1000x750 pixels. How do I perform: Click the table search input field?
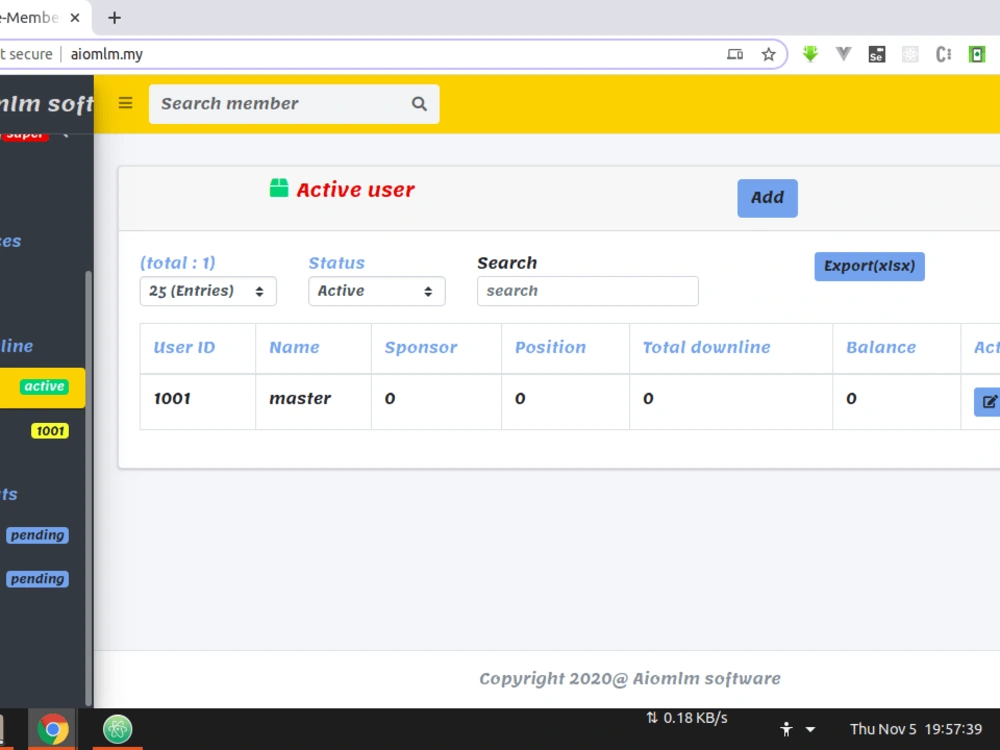[587, 291]
